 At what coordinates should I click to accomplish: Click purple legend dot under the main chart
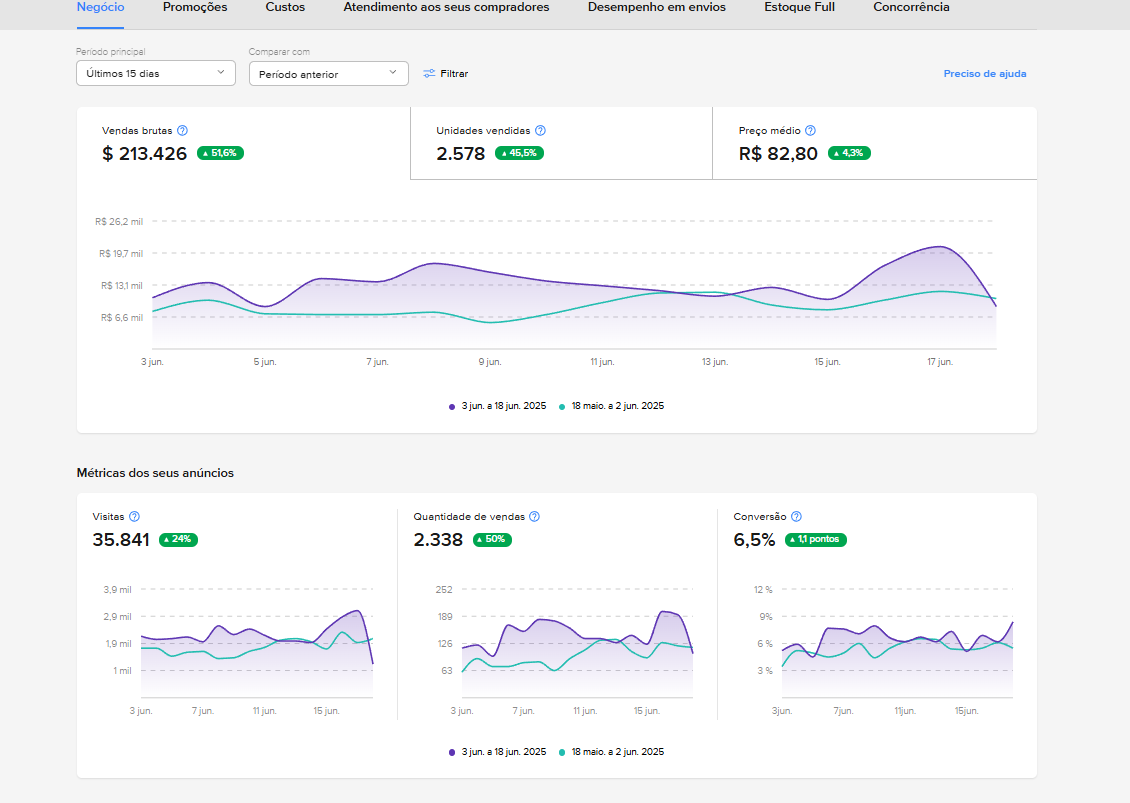click(x=452, y=407)
